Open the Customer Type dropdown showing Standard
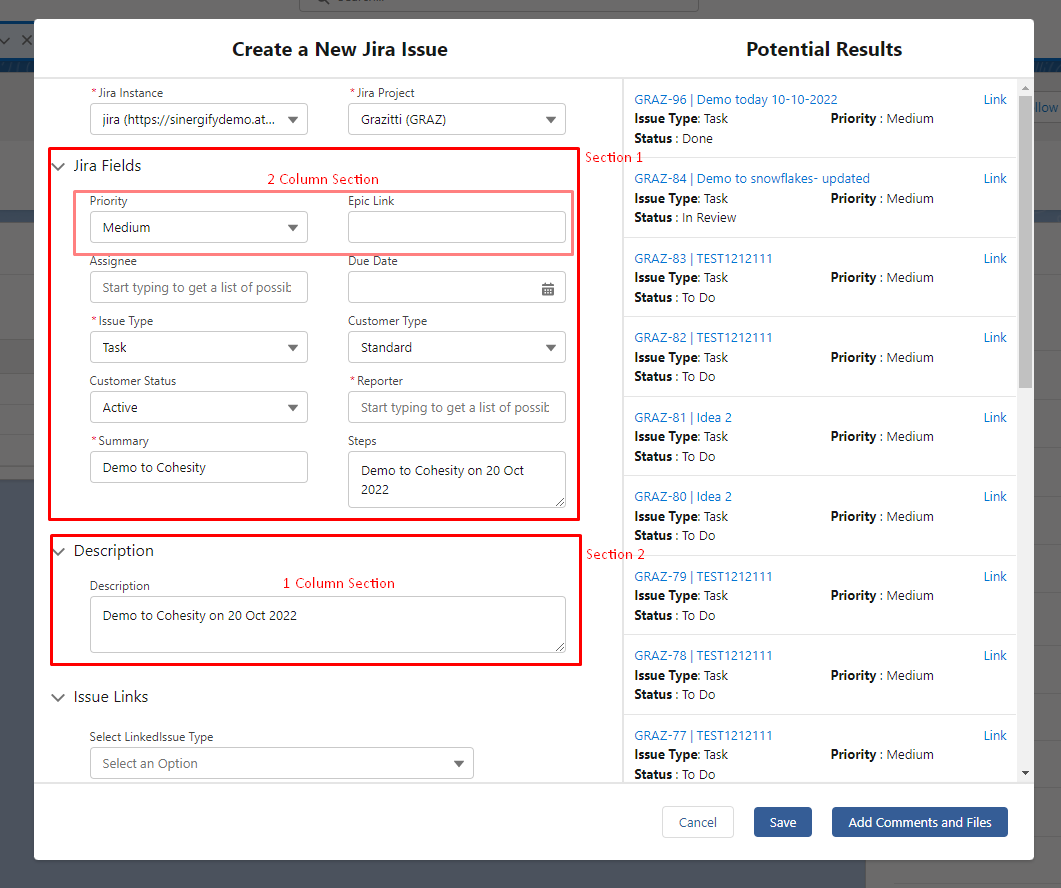Image resolution: width=1061 pixels, height=888 pixels. point(457,347)
